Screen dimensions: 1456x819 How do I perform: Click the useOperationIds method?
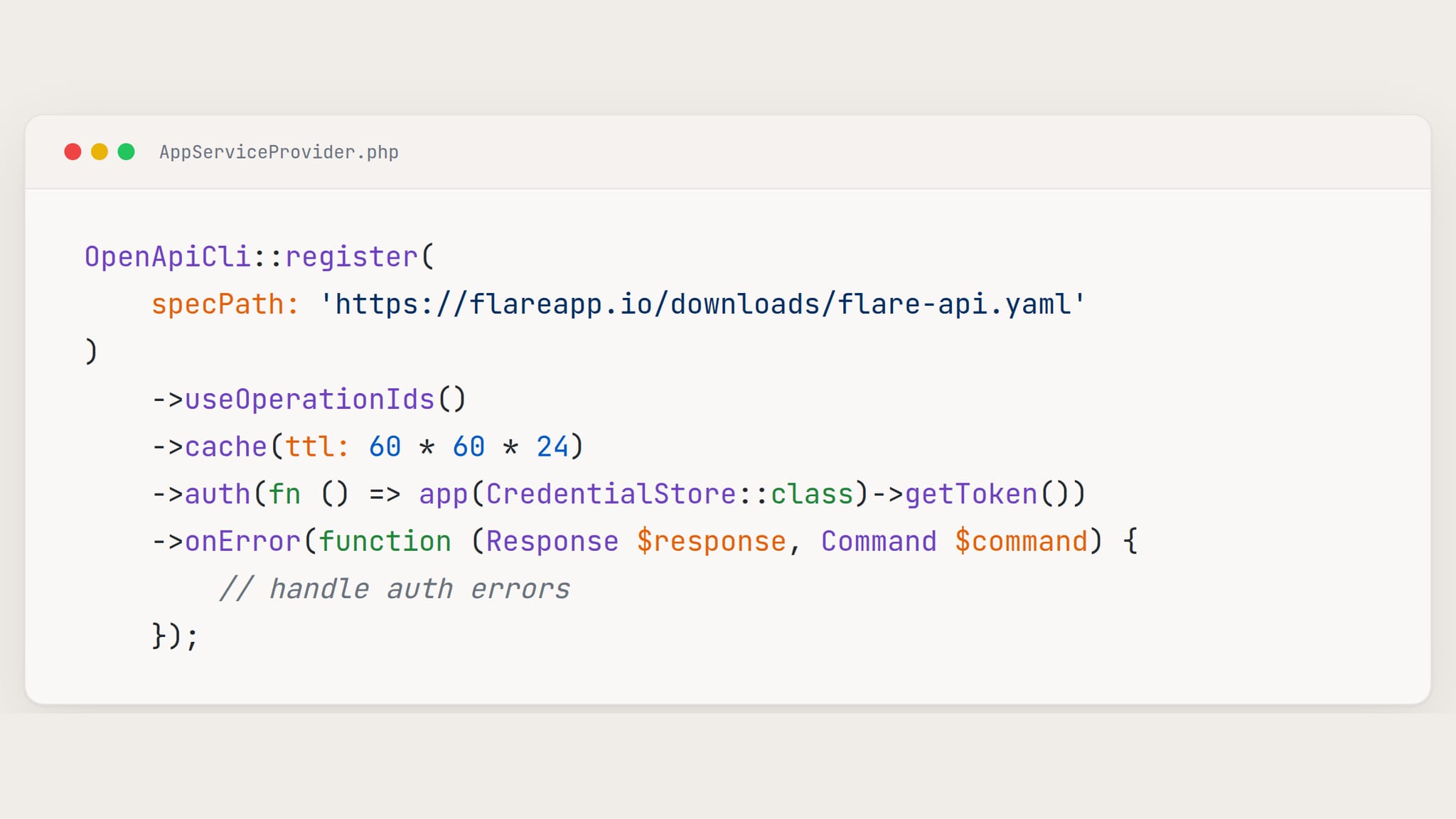pyautogui.click(x=309, y=400)
